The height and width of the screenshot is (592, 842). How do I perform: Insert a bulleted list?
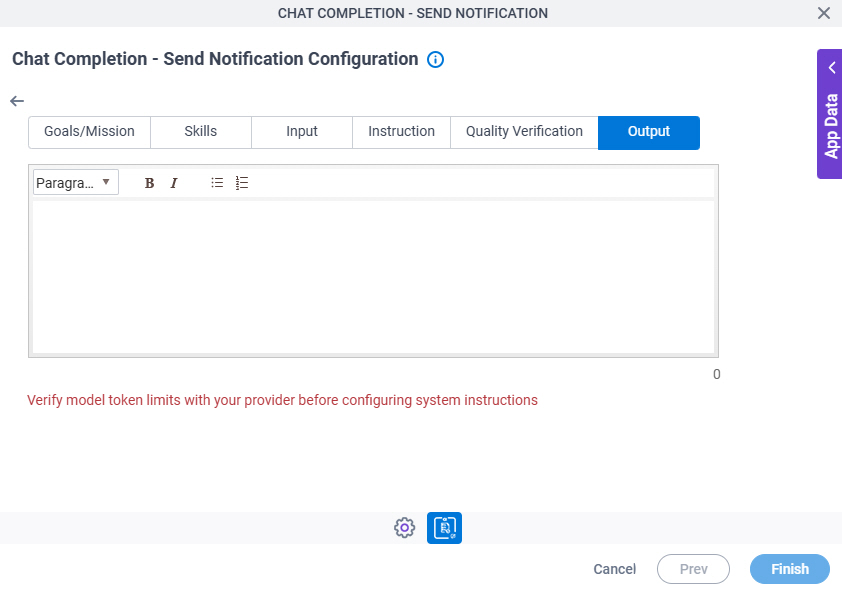pos(217,183)
